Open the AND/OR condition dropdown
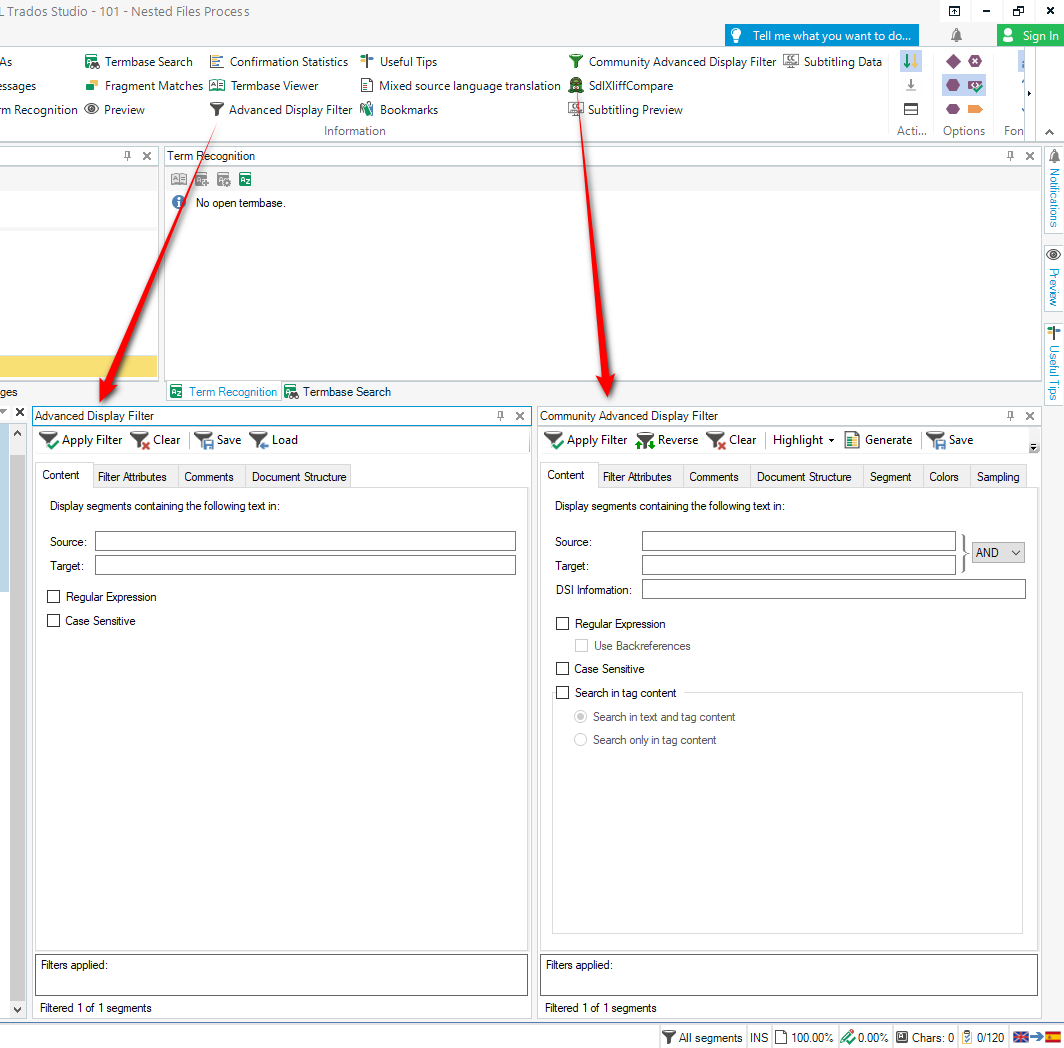Viewport: 1064px width, 1048px height. tap(997, 551)
